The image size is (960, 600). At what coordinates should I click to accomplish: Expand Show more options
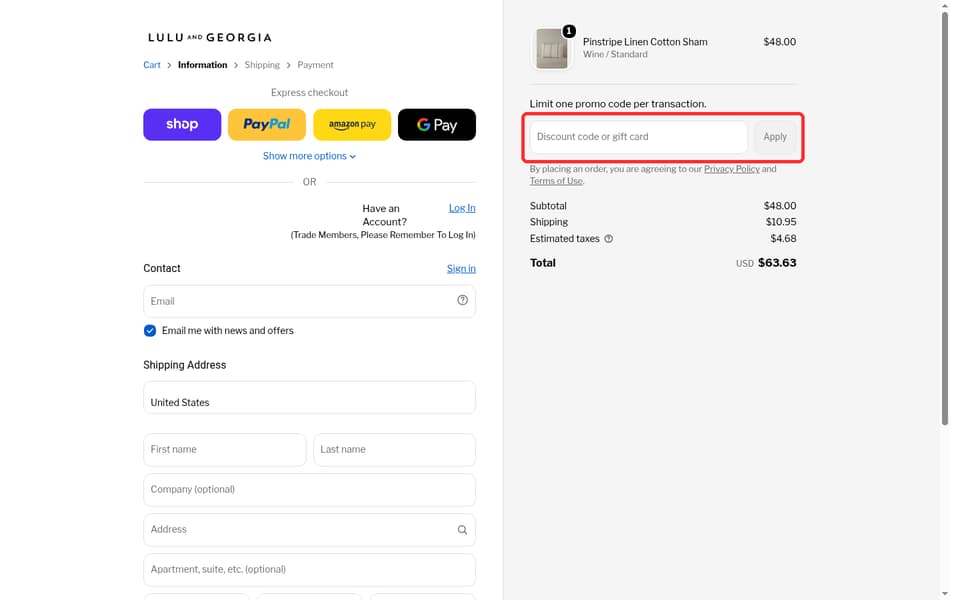pyautogui.click(x=309, y=156)
